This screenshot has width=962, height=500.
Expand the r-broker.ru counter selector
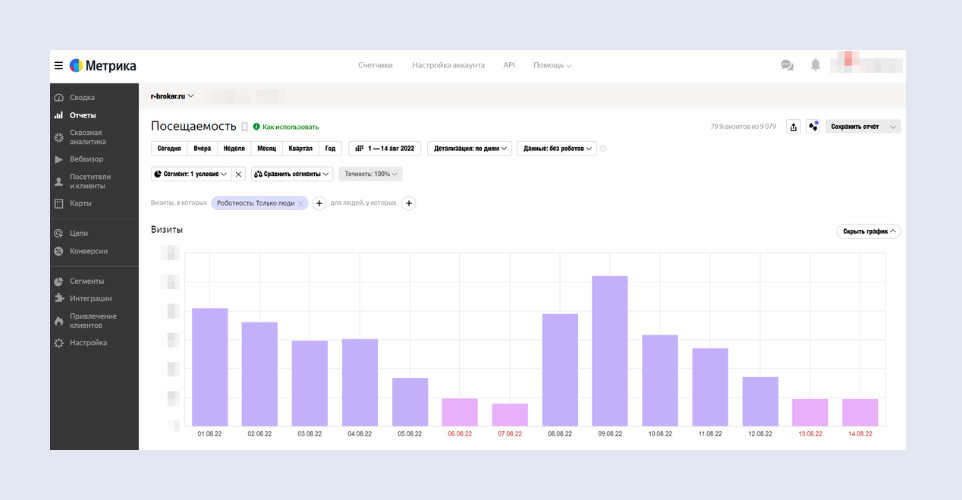pyautogui.click(x=172, y=96)
